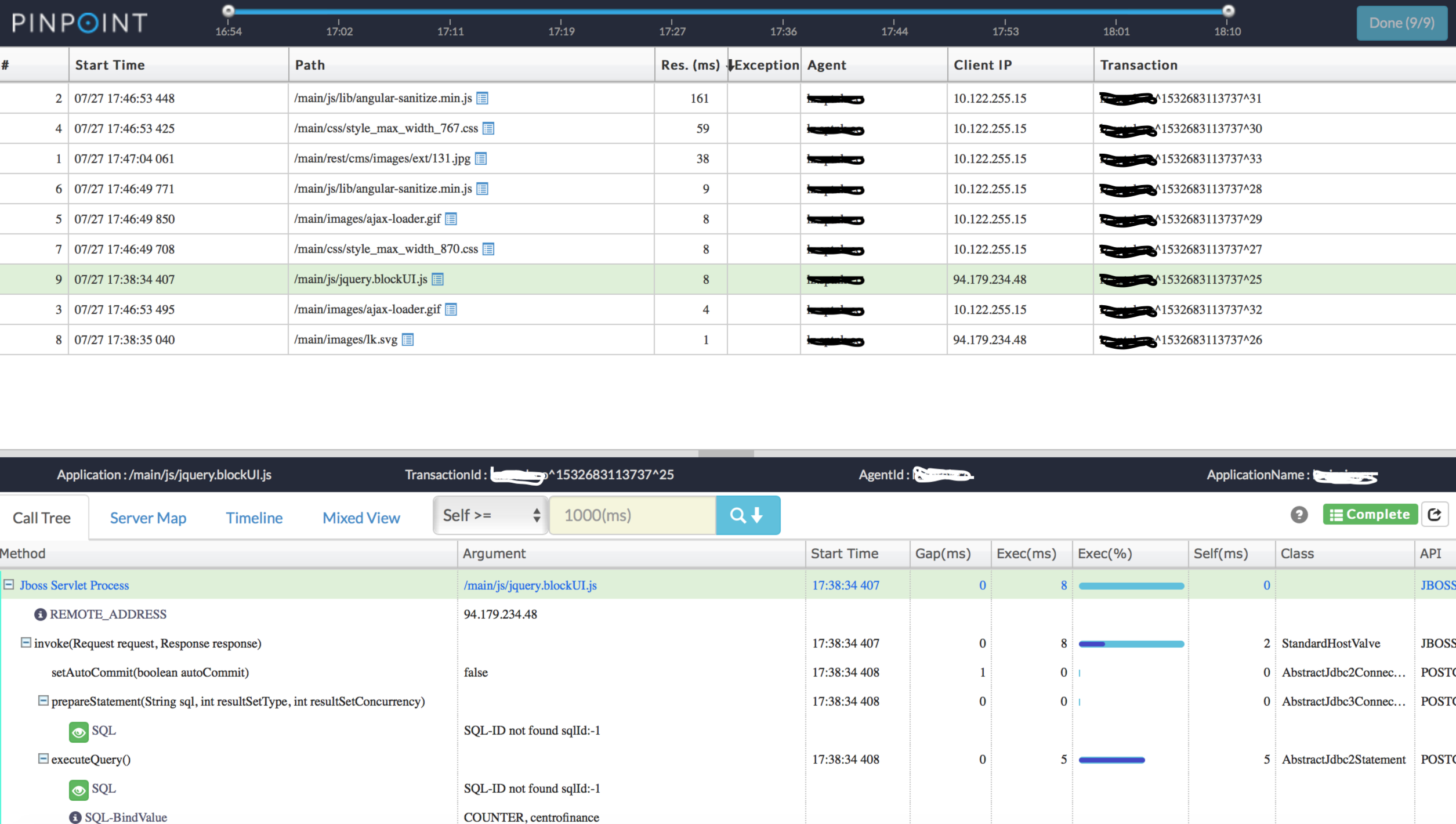
Task: Click the Jboss Servlet Process link
Action: (74, 586)
